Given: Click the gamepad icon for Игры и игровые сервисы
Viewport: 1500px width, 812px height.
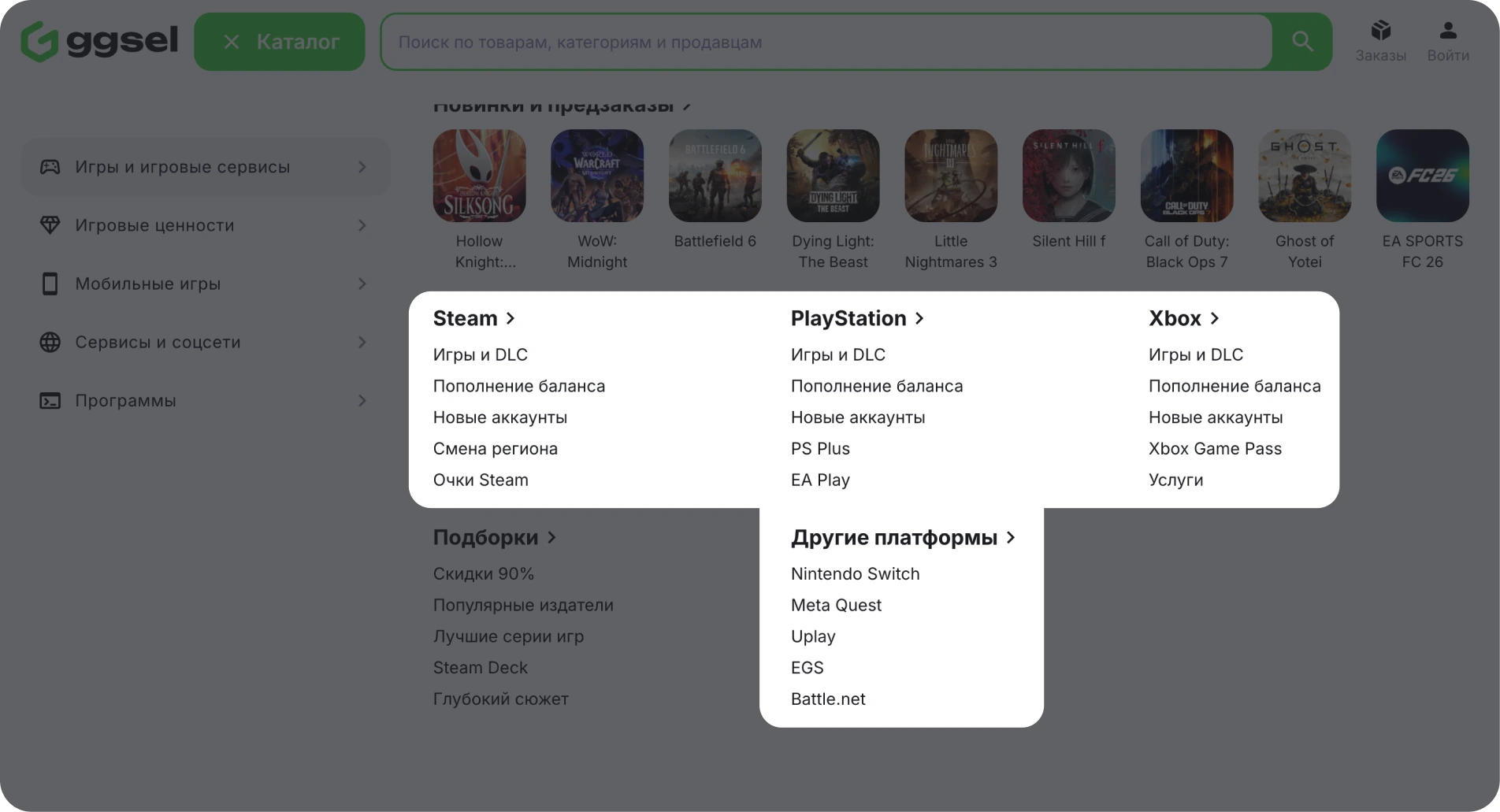Looking at the screenshot, I should point(50,167).
